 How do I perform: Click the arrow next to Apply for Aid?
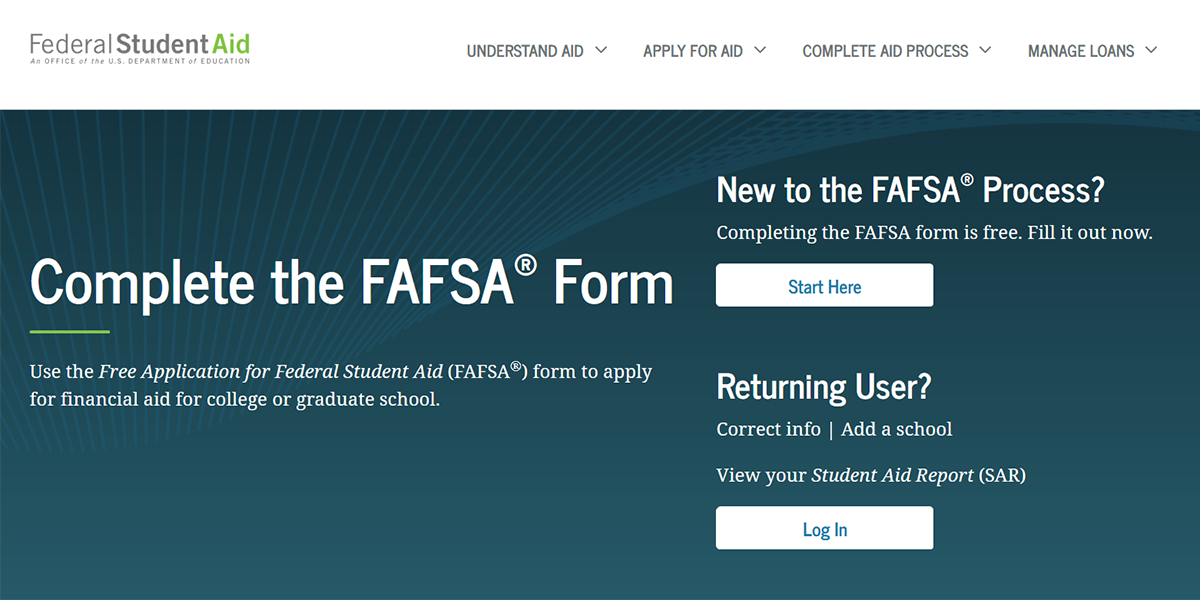pos(760,50)
